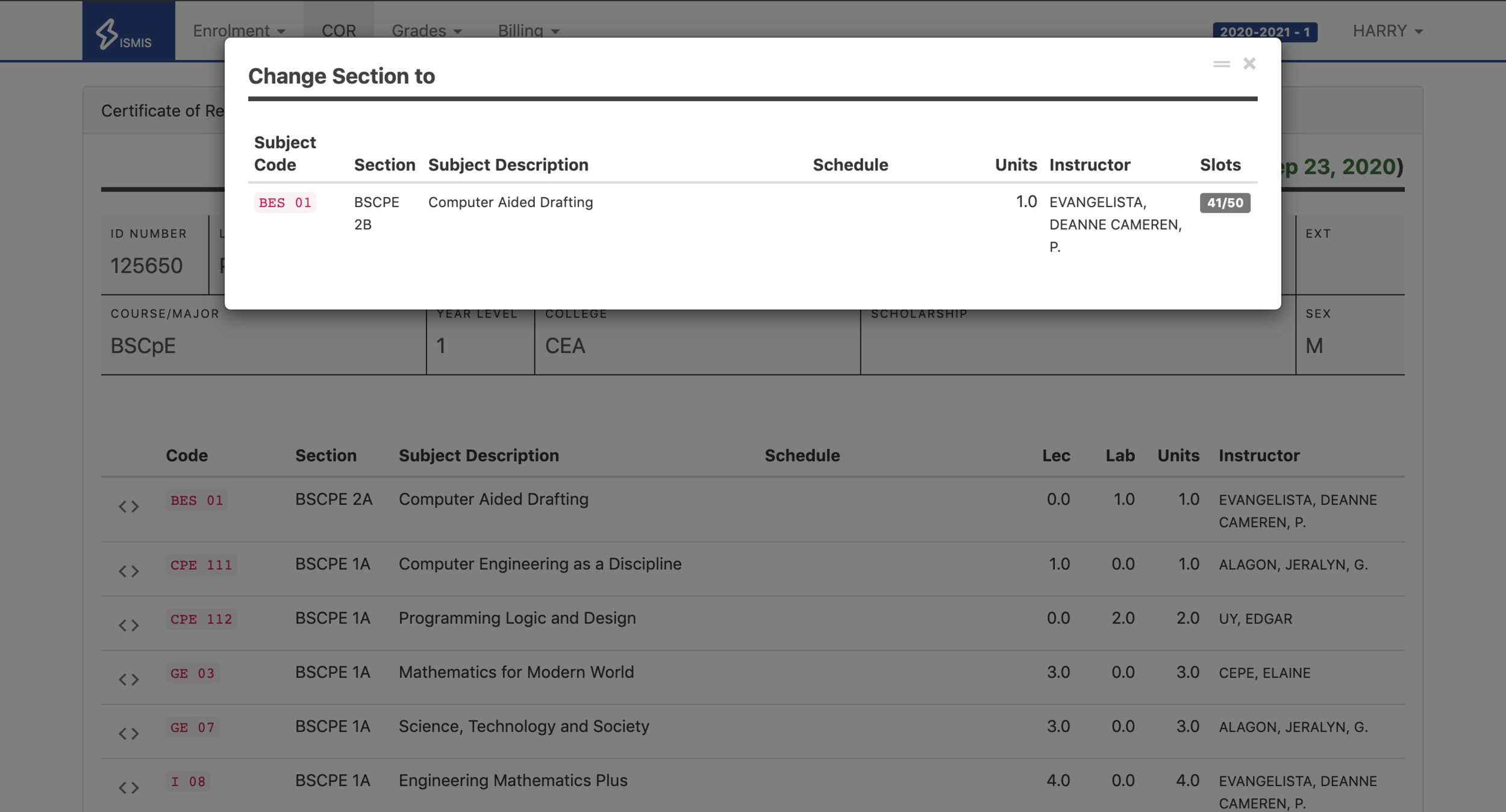The image size is (1506, 812).
Task: Click the modal drag handle bars icon
Action: pyautogui.click(x=1221, y=64)
